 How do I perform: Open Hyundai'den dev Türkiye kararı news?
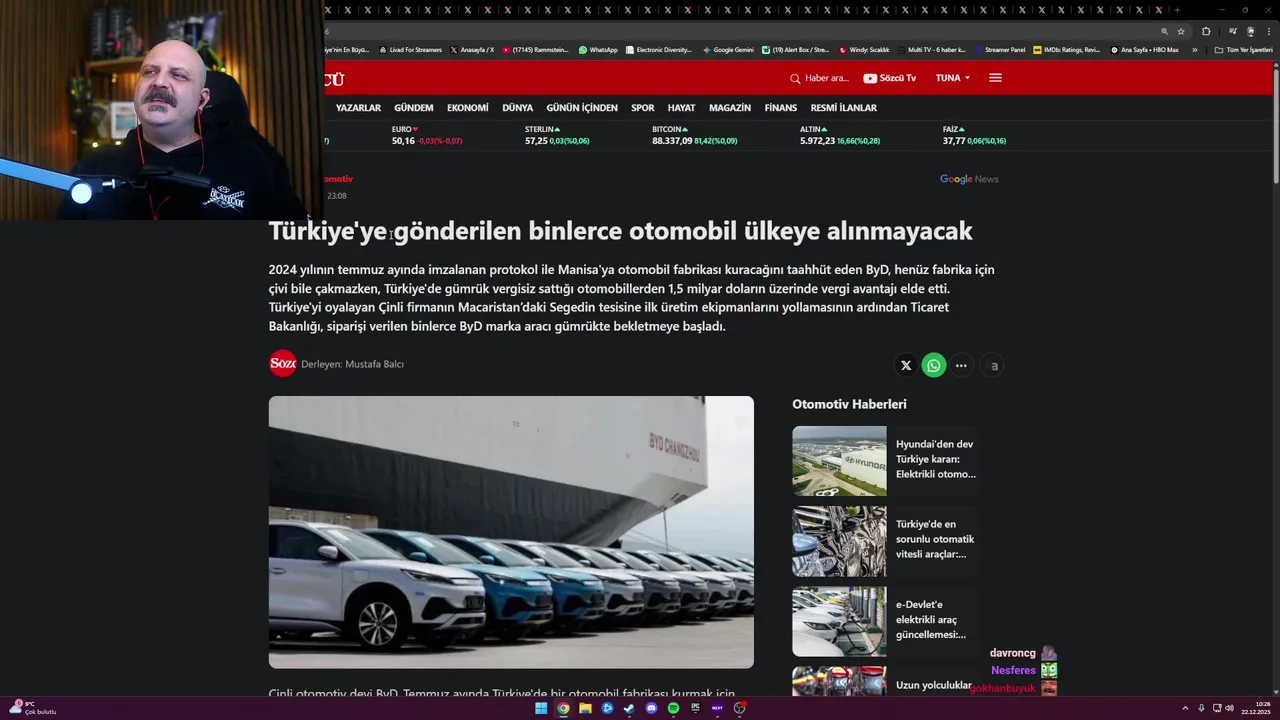[935, 459]
